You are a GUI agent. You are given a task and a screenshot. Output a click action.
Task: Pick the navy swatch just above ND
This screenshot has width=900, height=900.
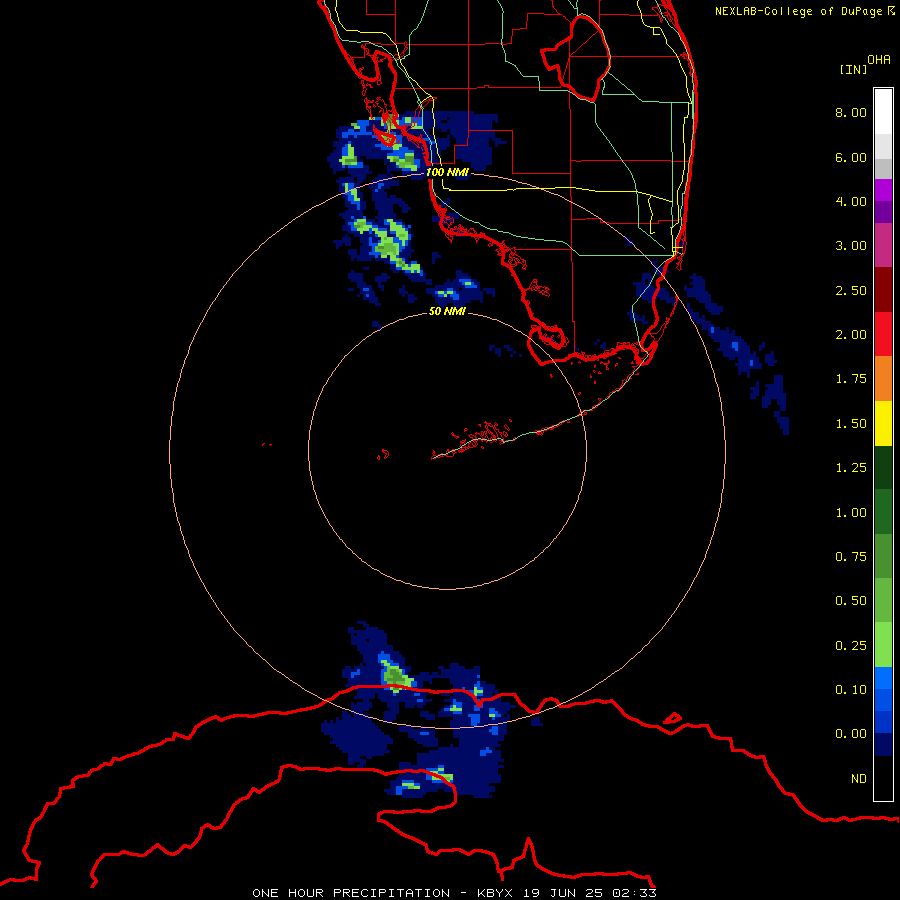point(883,745)
